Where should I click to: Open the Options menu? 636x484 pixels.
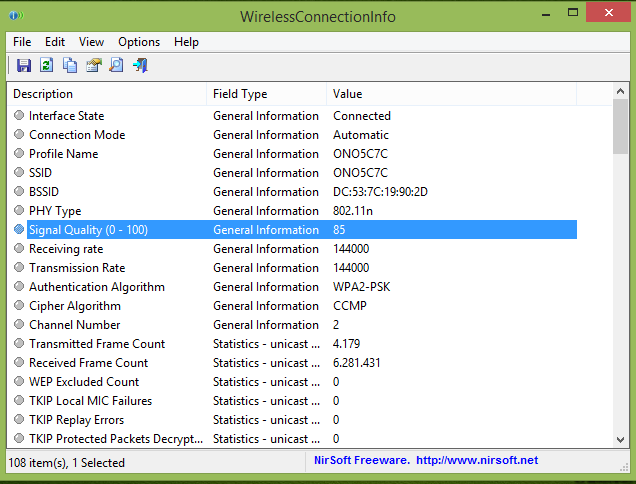point(139,42)
